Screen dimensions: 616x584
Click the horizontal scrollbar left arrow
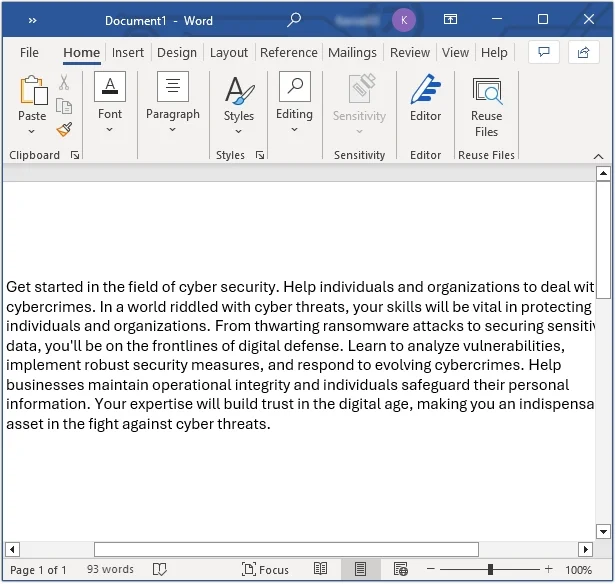(12, 549)
